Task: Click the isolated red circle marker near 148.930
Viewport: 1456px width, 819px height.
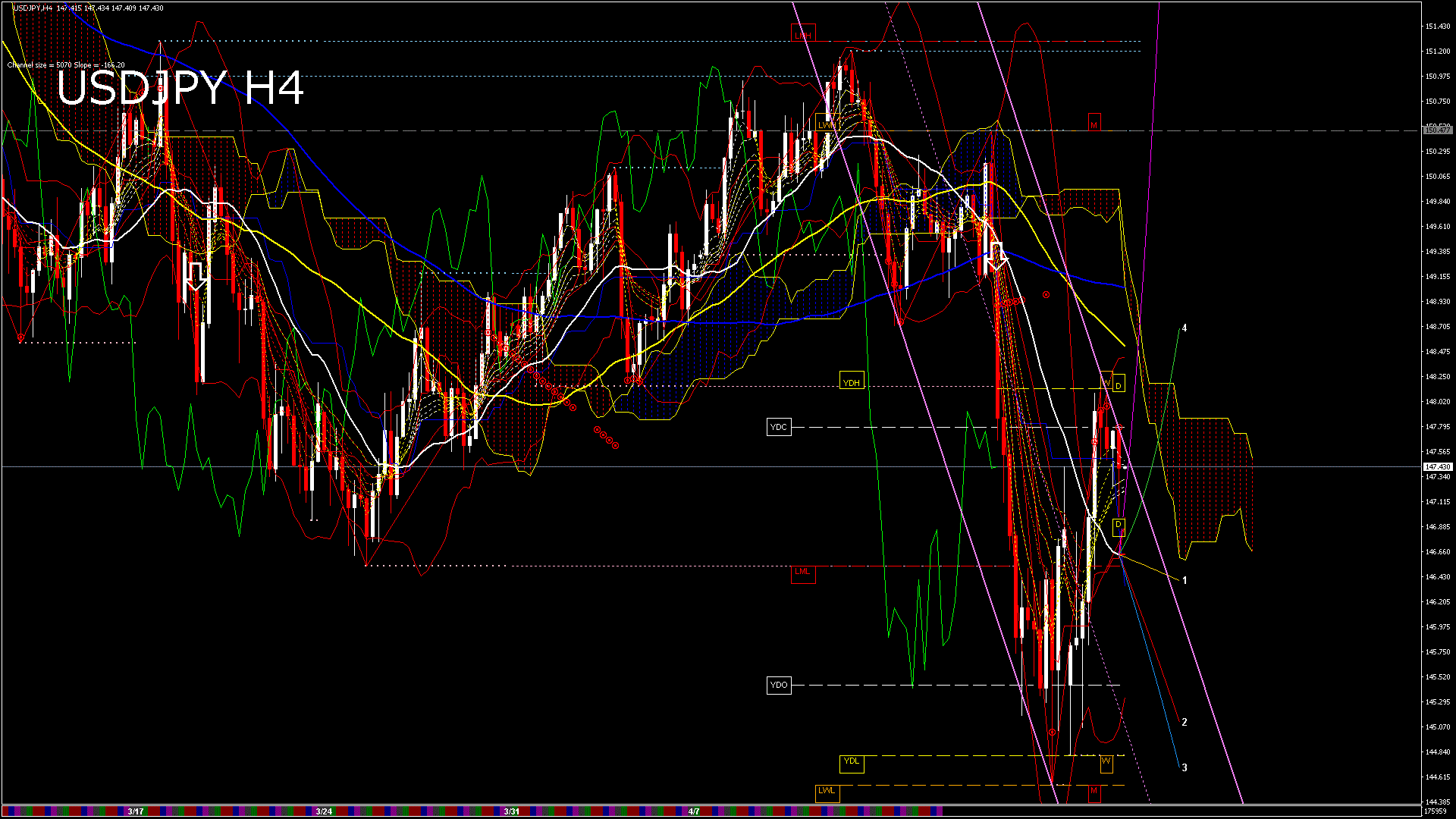Action: click(1046, 294)
